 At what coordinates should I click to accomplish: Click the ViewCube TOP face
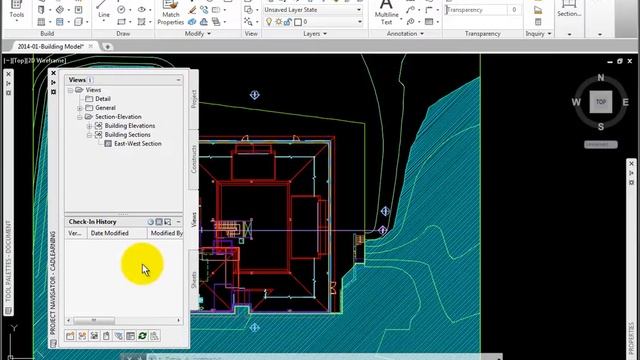coord(601,102)
